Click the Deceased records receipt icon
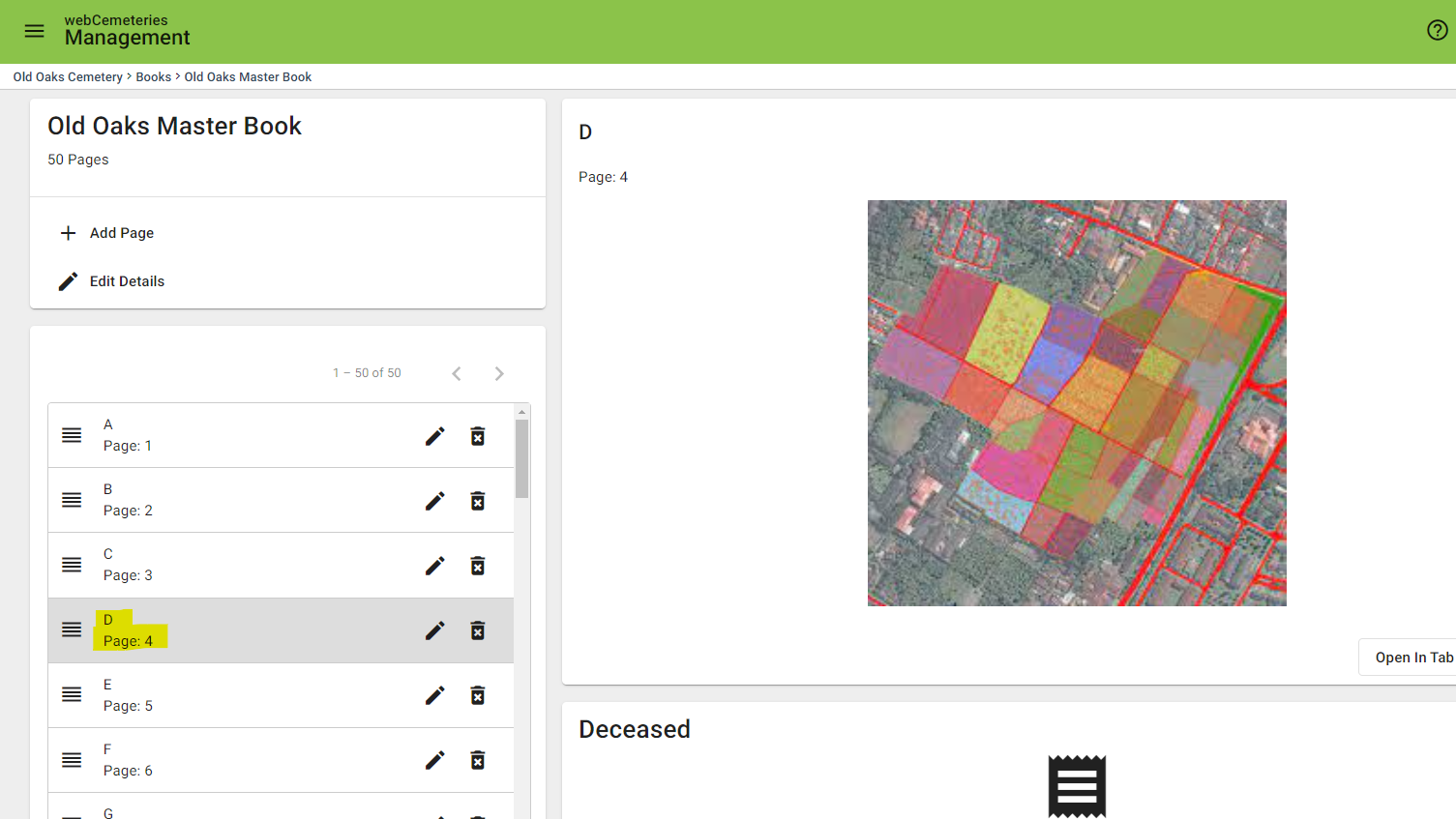This screenshot has width=1456, height=819. pyautogui.click(x=1077, y=786)
